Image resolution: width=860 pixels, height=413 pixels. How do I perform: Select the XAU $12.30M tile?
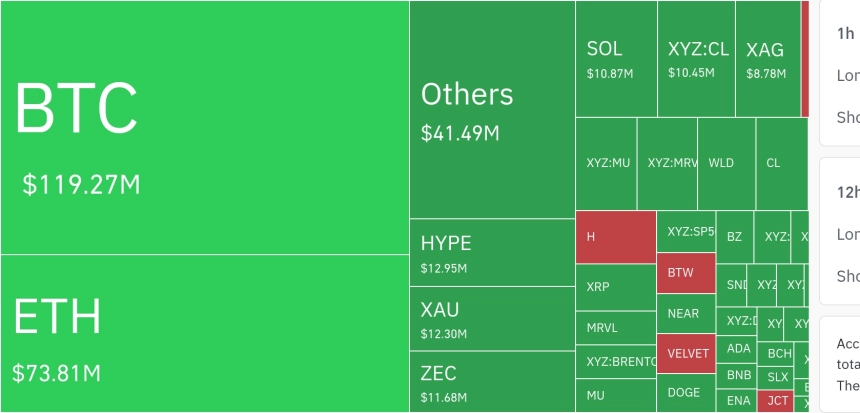point(492,319)
